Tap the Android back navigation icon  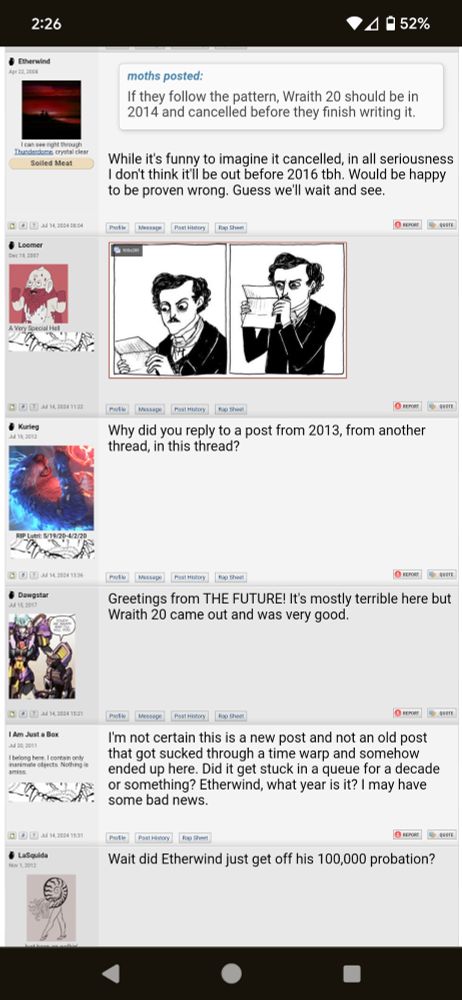111,973
